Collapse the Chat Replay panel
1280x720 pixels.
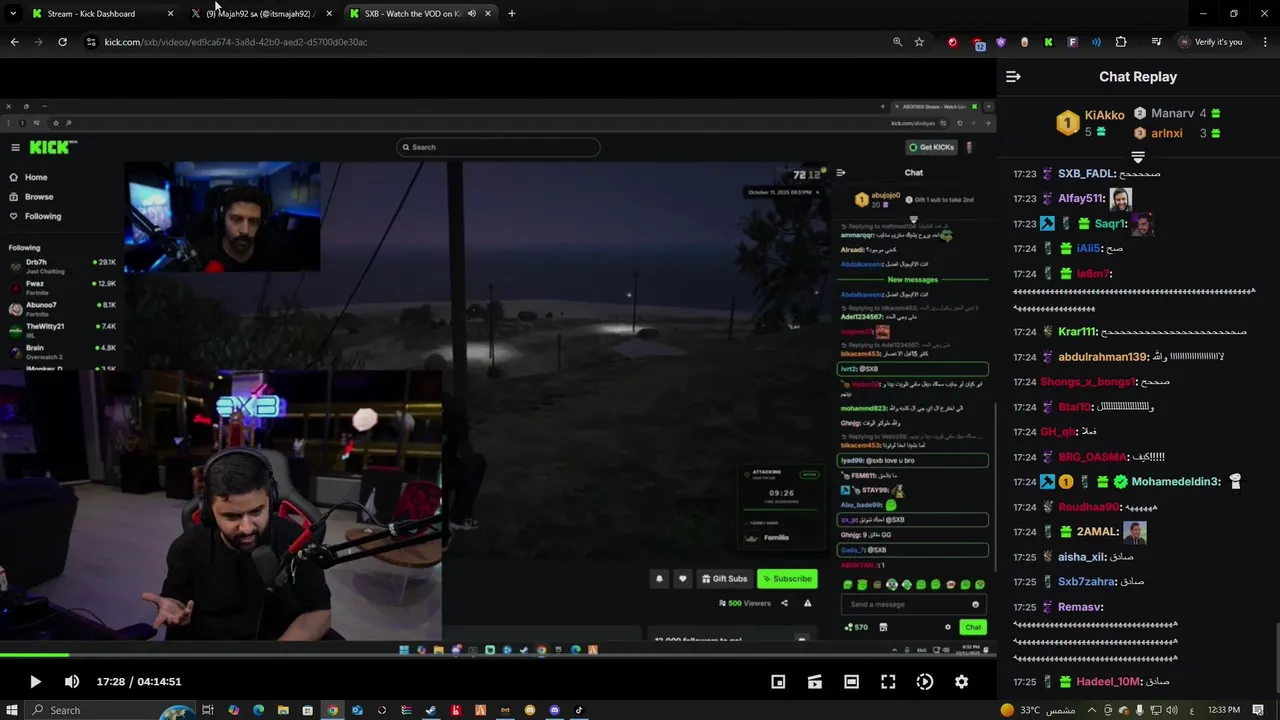click(1013, 77)
